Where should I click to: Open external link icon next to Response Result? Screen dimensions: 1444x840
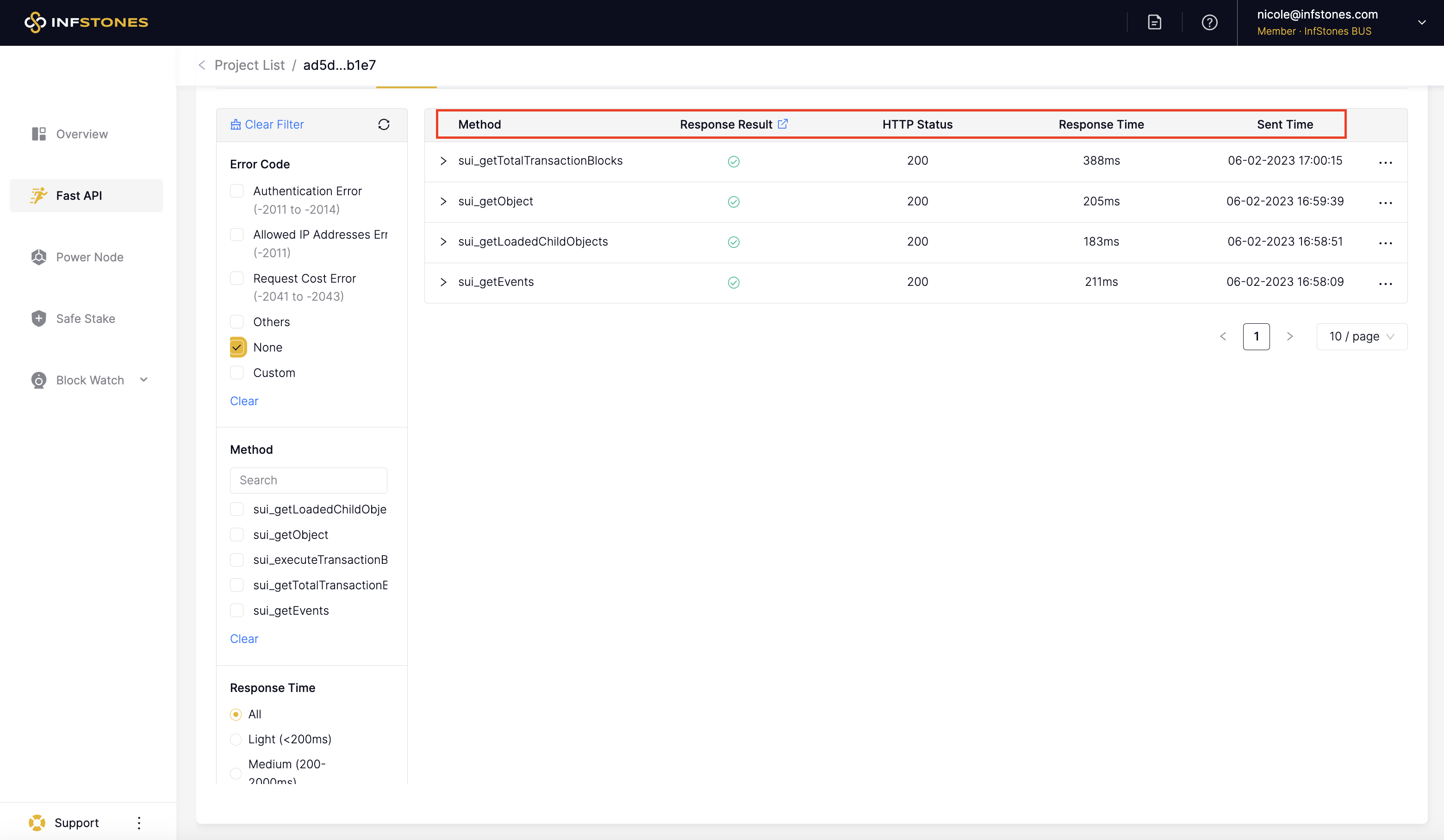[x=783, y=124]
